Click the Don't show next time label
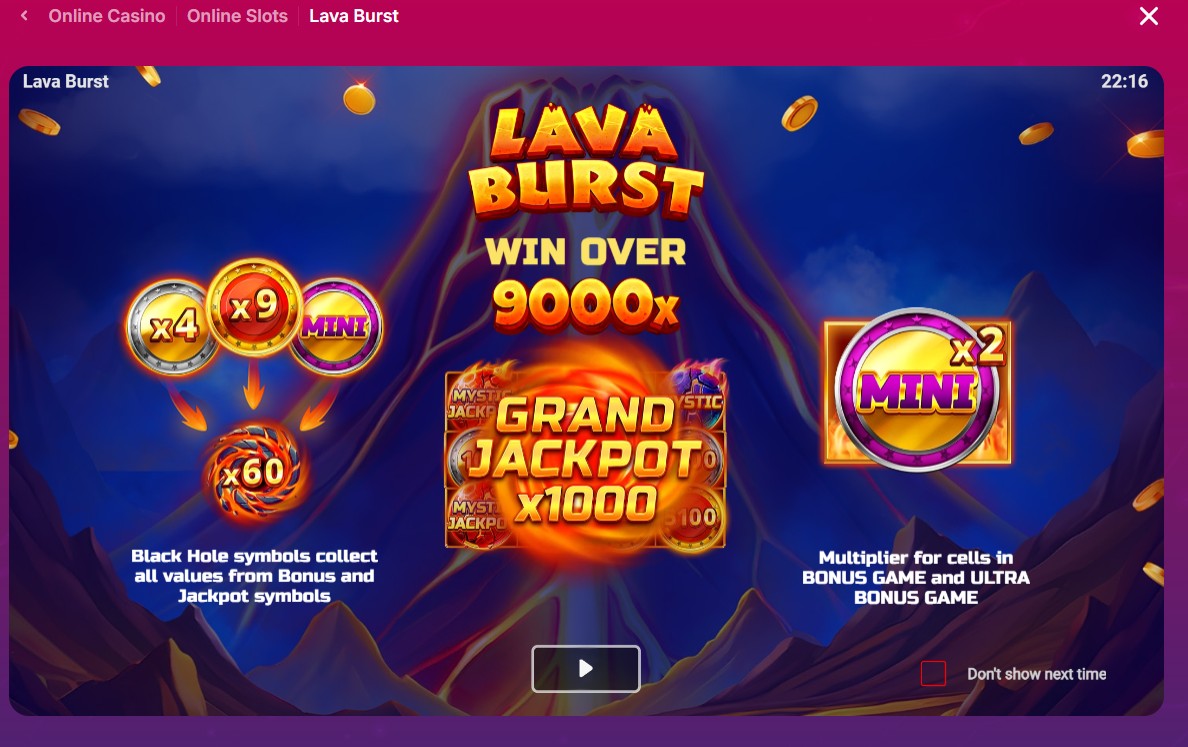1188x747 pixels. pos(1036,674)
